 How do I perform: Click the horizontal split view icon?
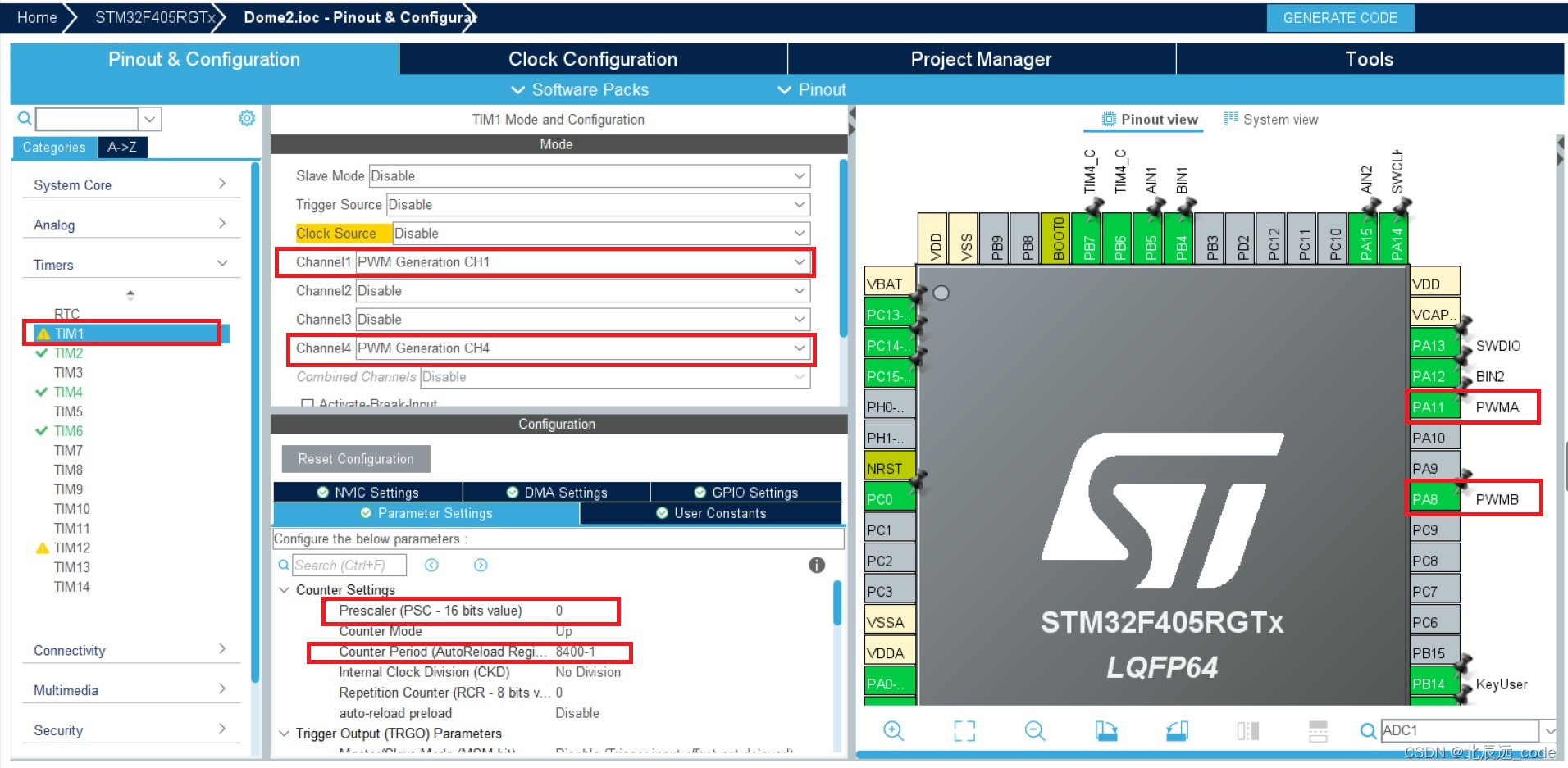[1318, 730]
